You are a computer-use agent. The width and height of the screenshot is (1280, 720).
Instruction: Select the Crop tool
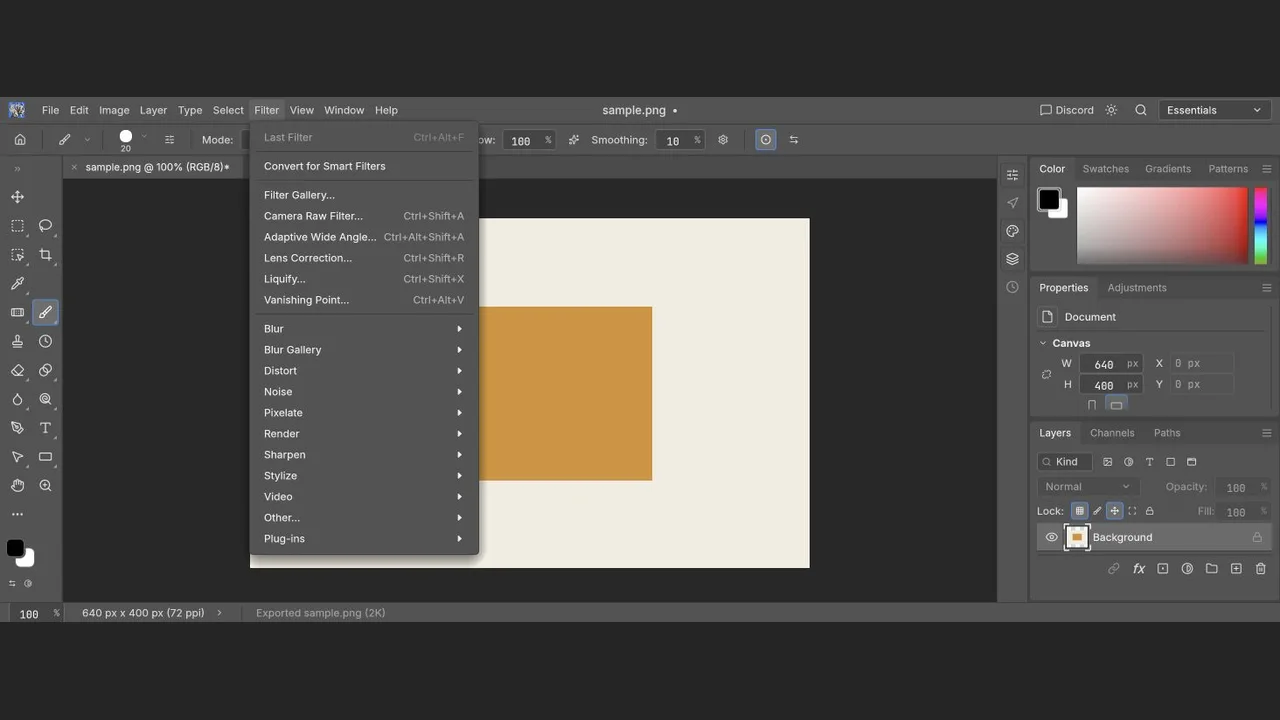click(x=45, y=255)
